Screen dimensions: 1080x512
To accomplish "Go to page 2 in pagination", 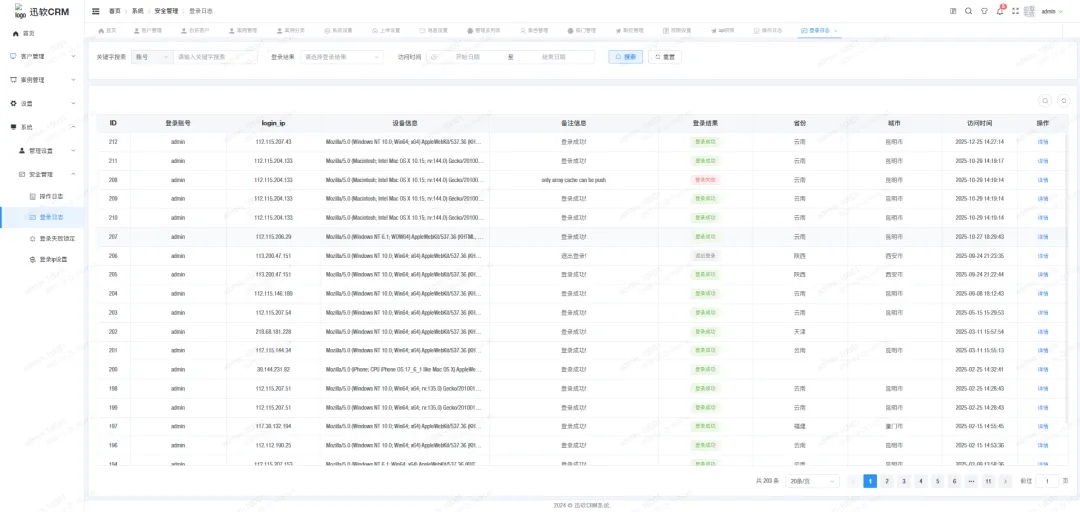I will coord(886,481).
